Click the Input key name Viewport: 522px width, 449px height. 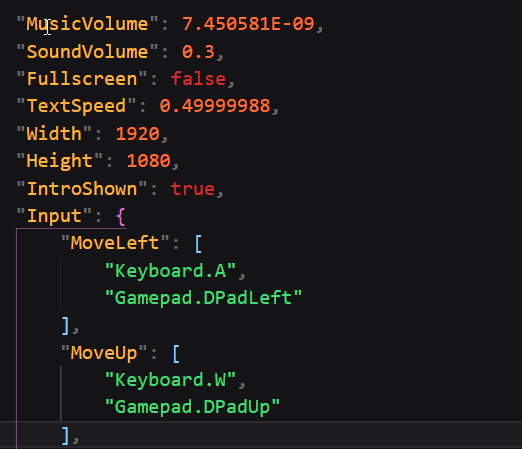point(54,216)
